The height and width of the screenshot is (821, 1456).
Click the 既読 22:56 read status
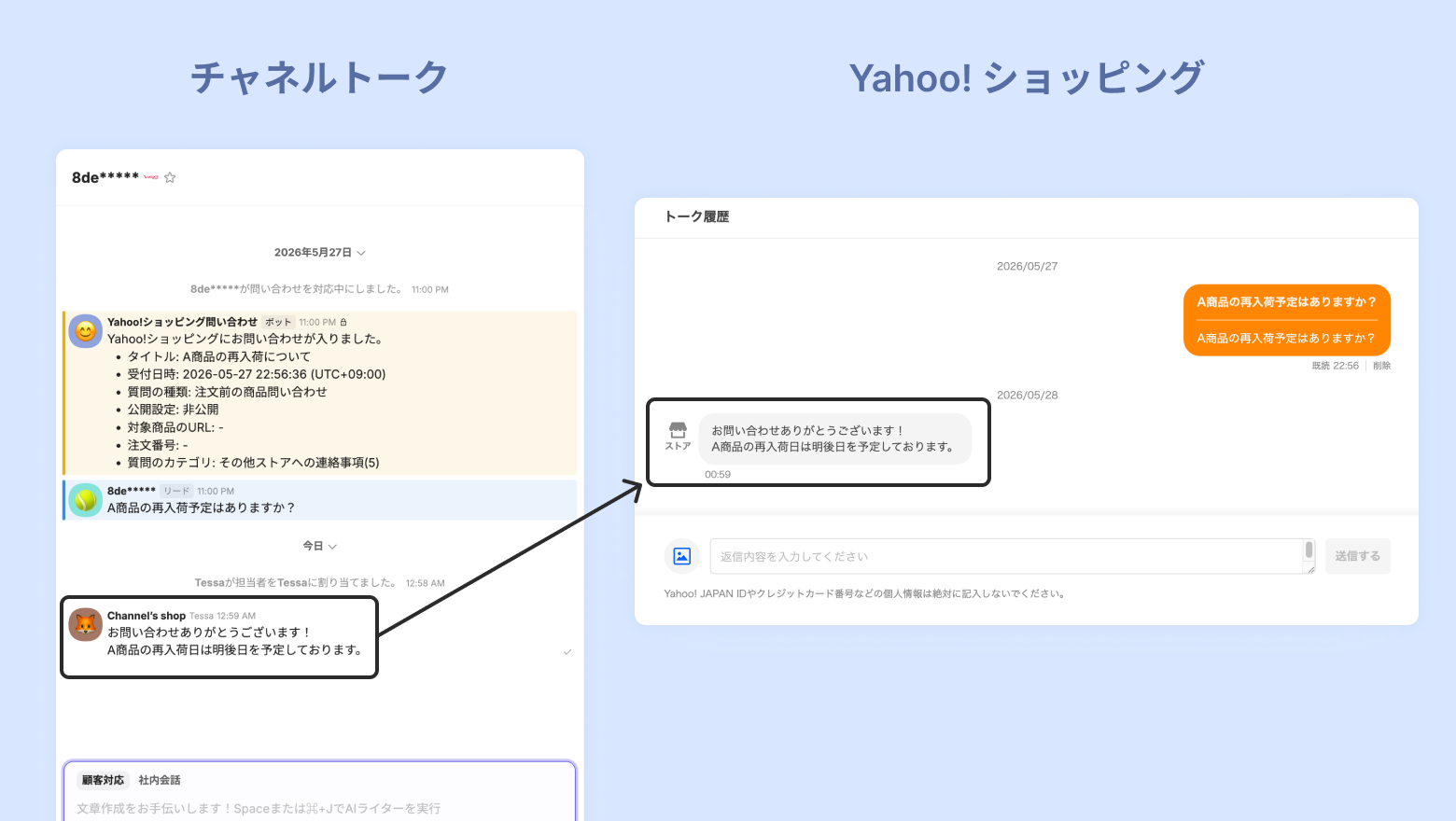(1335, 366)
